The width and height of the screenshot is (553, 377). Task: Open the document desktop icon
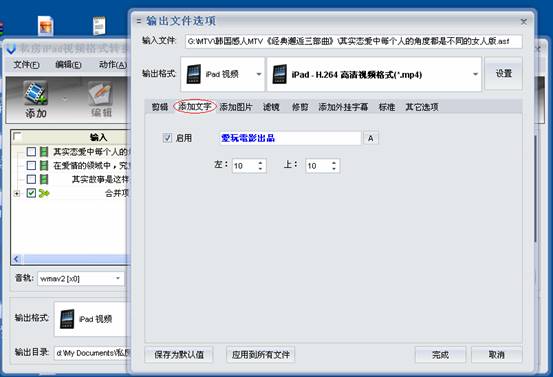click(99, 26)
